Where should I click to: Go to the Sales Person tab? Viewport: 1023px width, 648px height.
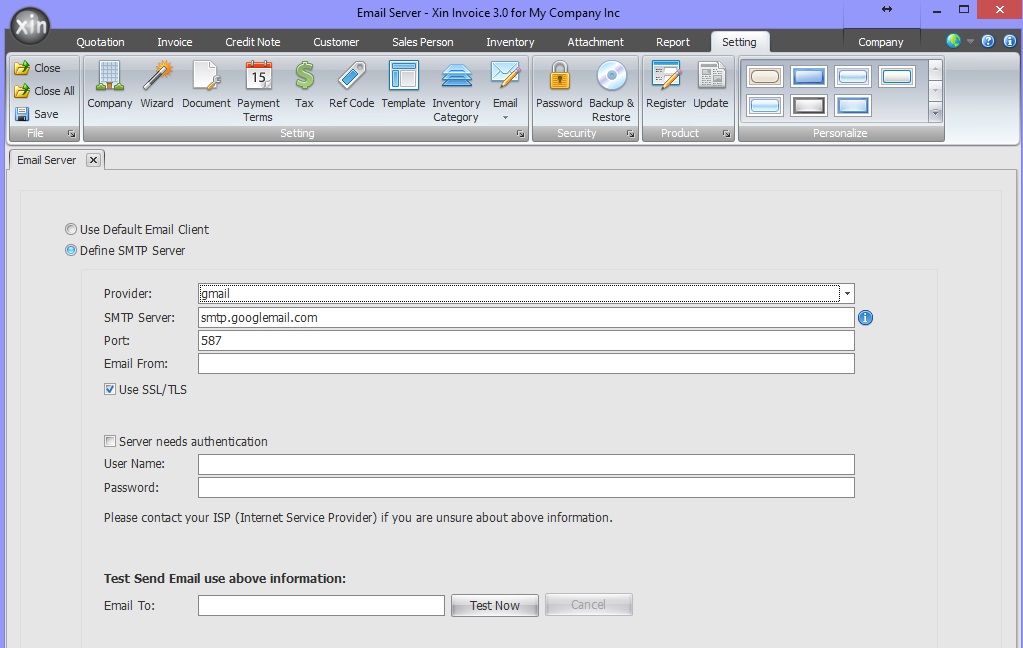(422, 42)
